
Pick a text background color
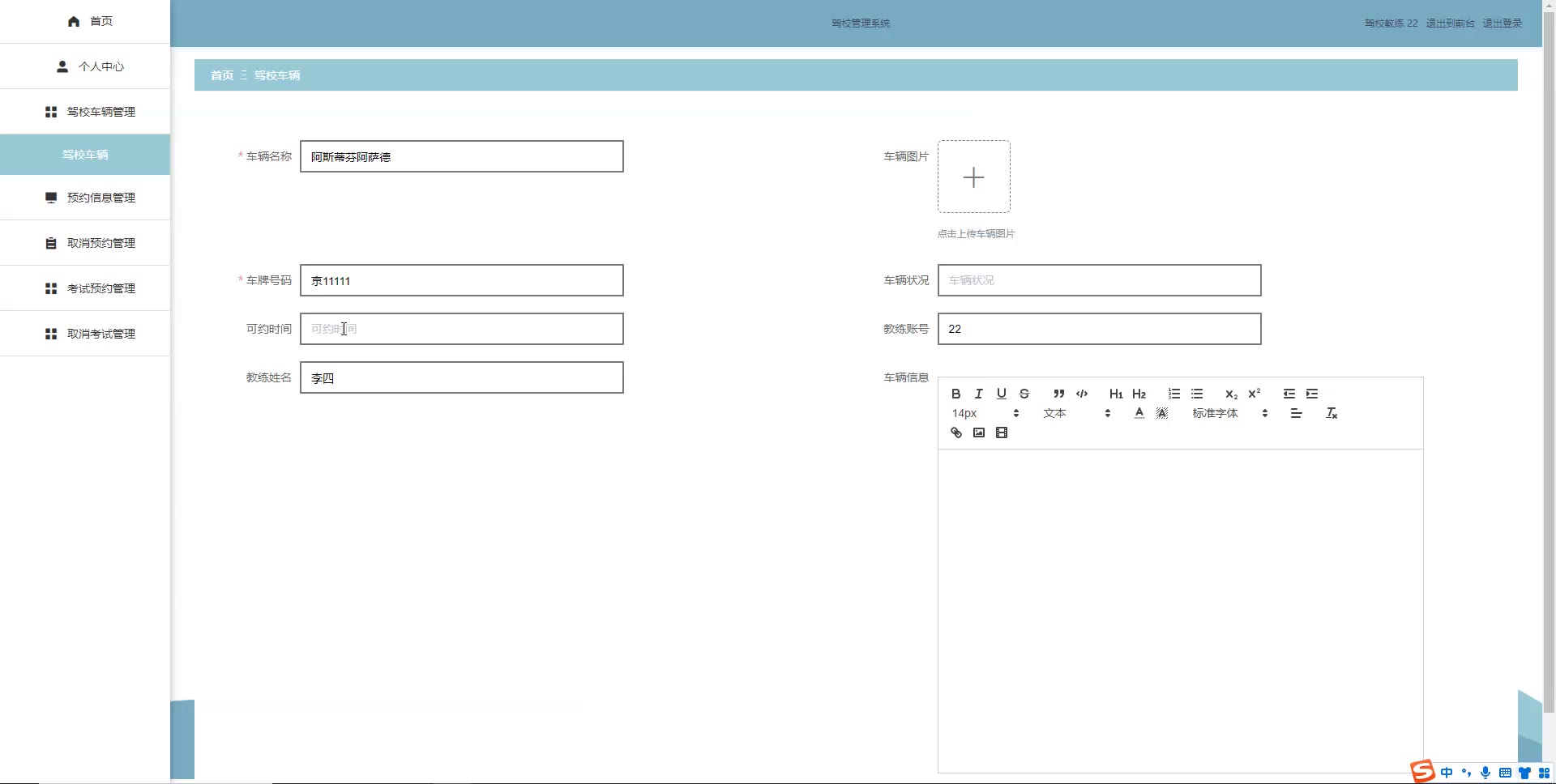click(x=1162, y=413)
